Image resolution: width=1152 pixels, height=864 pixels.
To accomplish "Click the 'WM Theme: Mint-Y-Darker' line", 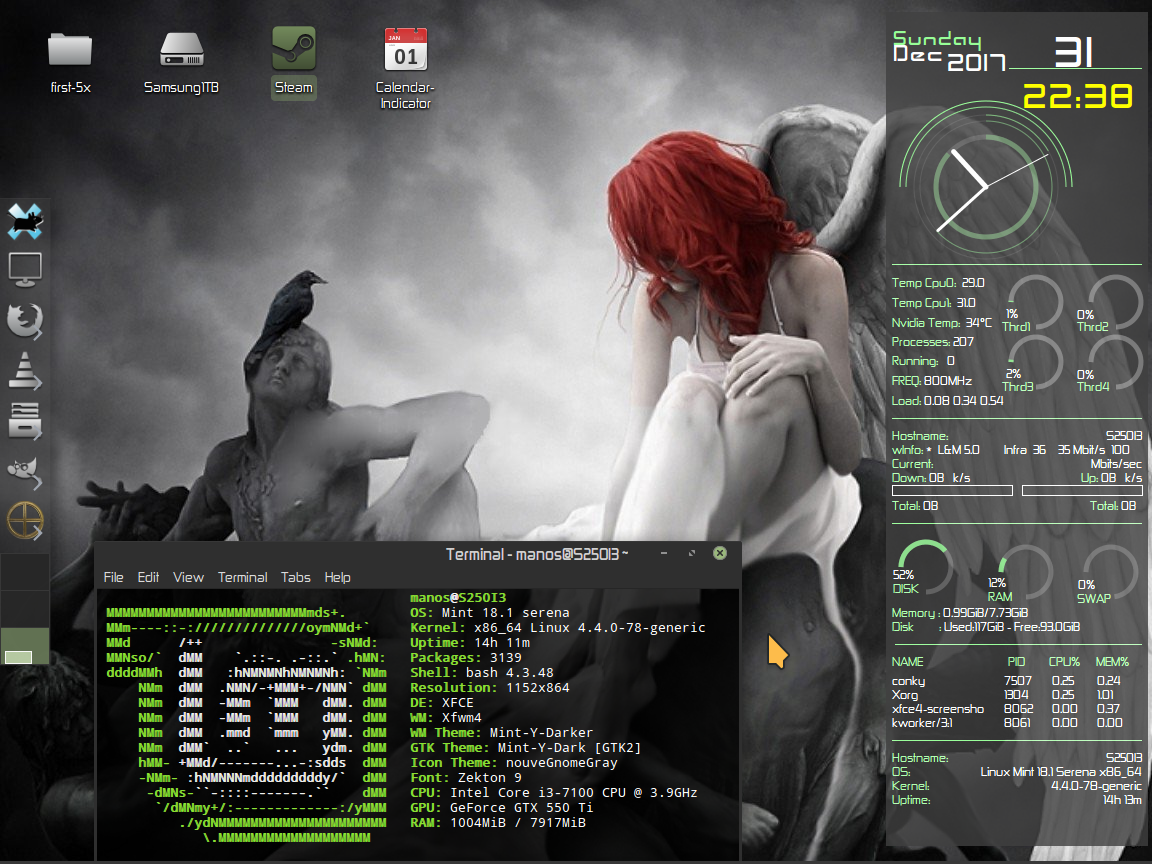I will (x=501, y=733).
